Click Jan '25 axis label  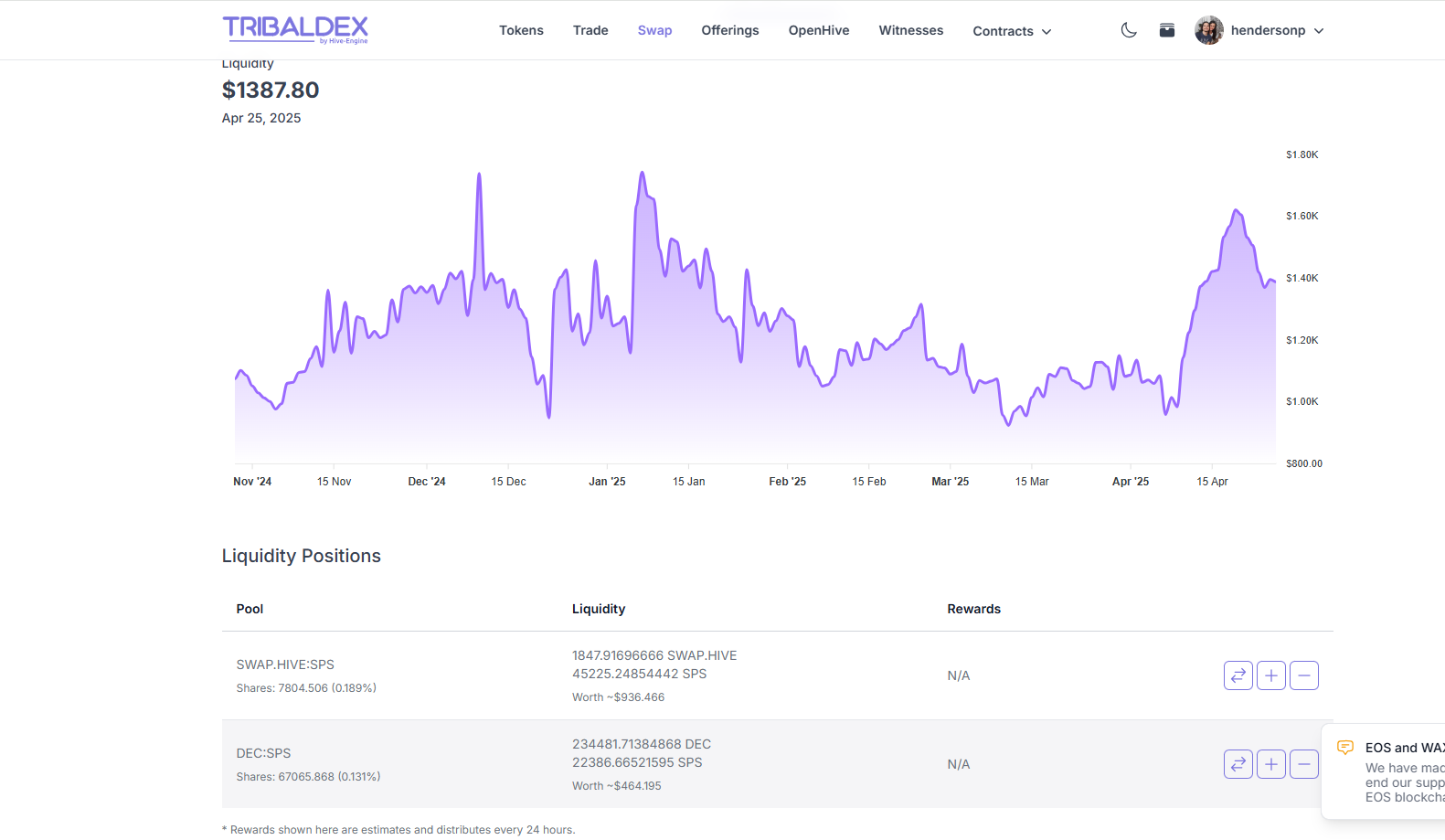(x=607, y=482)
